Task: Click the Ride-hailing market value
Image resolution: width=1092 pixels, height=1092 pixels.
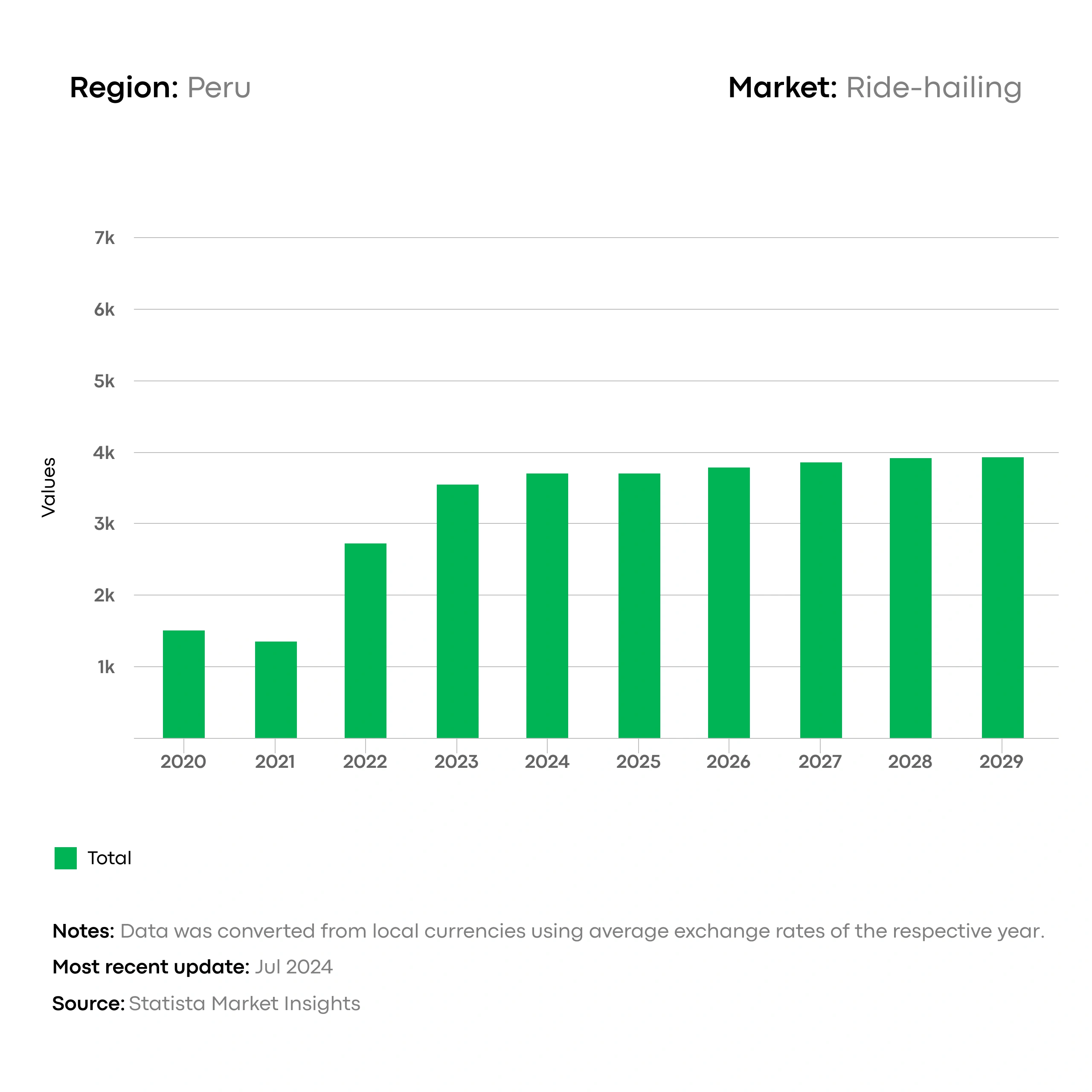Action: tap(934, 88)
